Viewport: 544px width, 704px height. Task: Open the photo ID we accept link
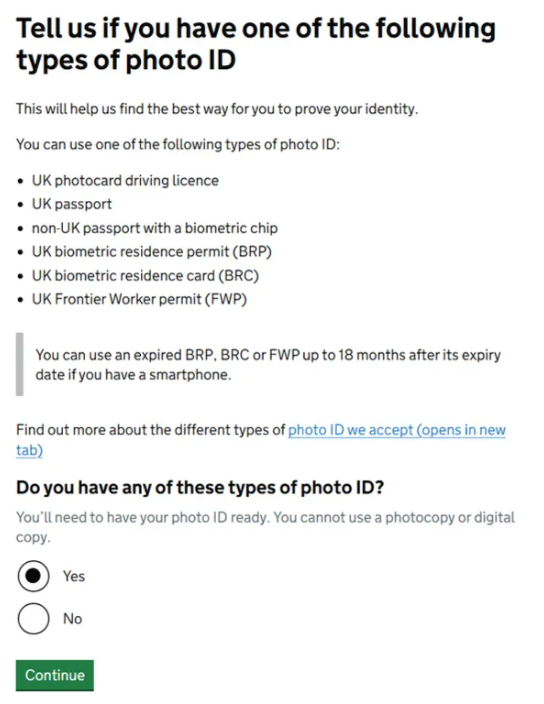261,440
